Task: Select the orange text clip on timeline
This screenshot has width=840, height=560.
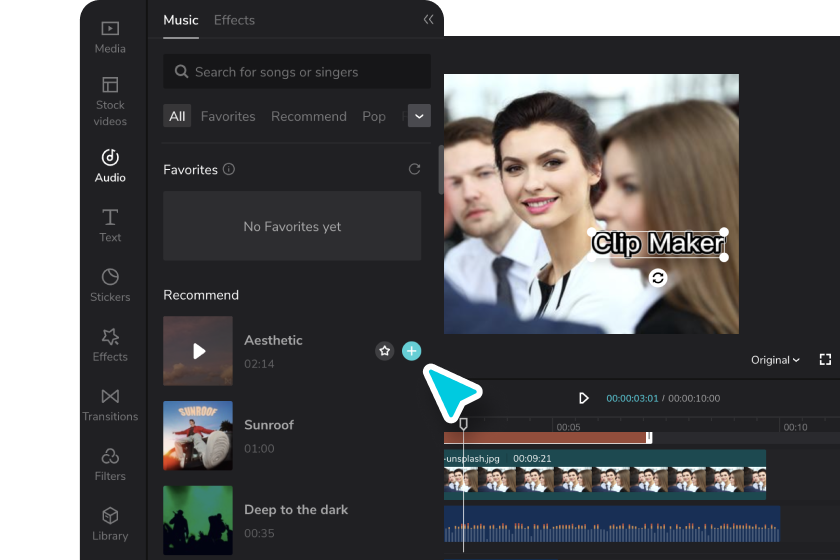Action: (x=545, y=438)
